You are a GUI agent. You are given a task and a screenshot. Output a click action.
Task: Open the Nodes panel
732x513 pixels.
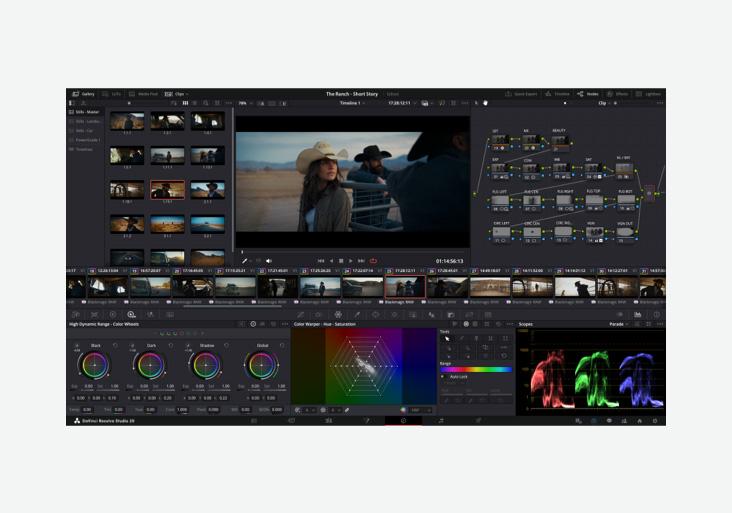(x=589, y=94)
